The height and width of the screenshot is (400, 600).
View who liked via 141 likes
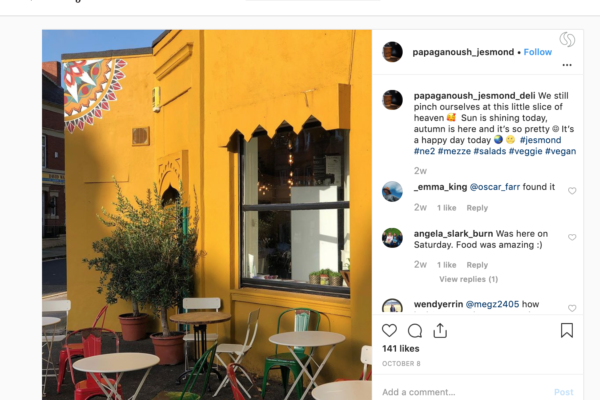(400, 349)
